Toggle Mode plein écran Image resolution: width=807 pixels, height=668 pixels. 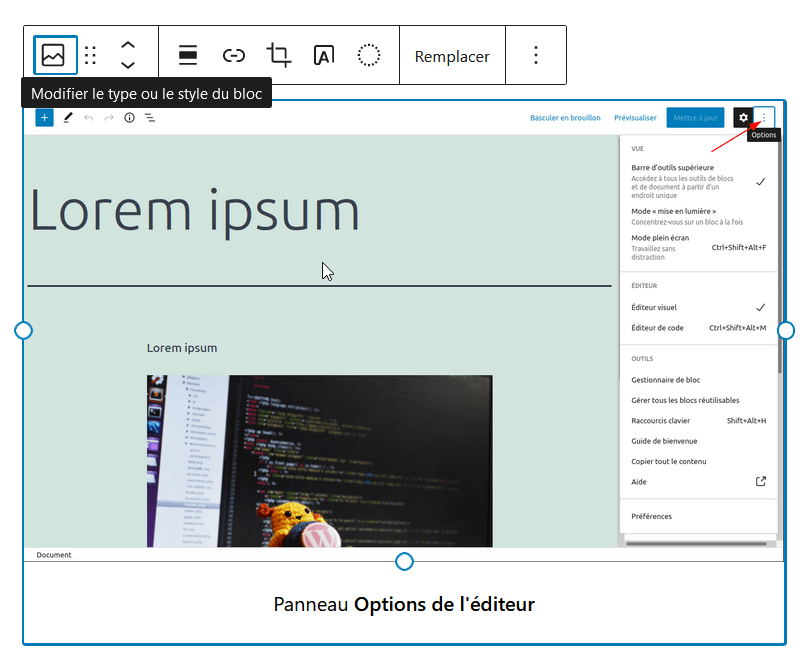pos(698,247)
